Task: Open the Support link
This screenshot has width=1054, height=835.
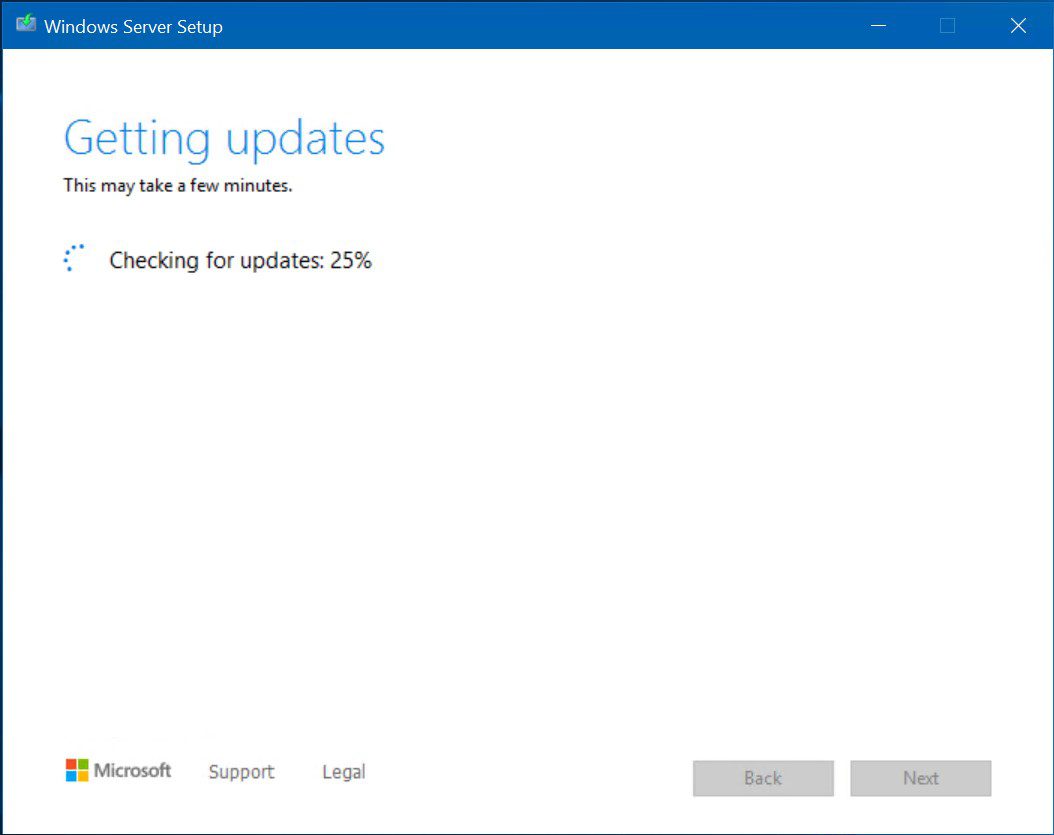Action: coord(241,772)
